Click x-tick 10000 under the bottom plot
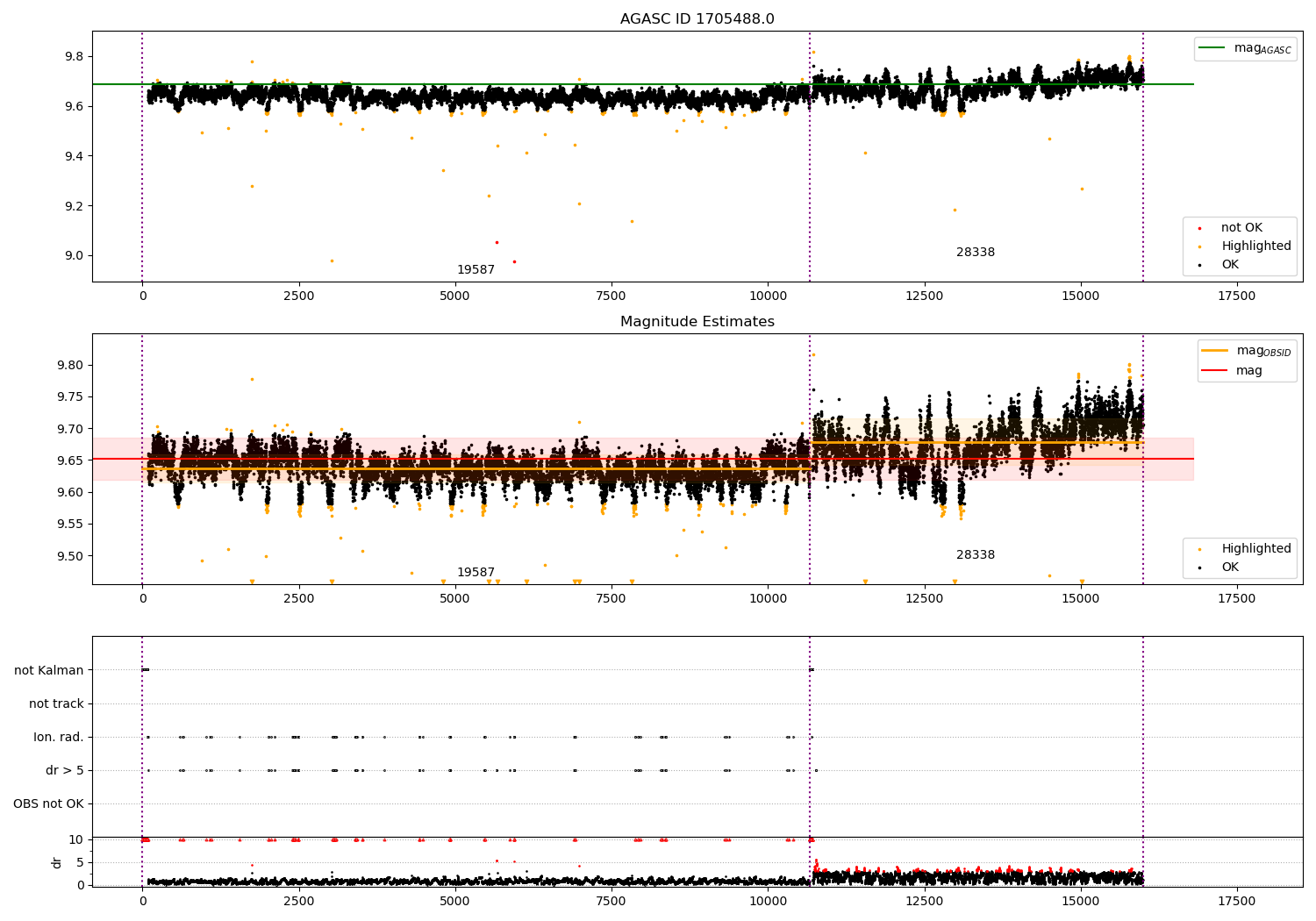Screen dimensions: 1316x921 tap(768, 901)
